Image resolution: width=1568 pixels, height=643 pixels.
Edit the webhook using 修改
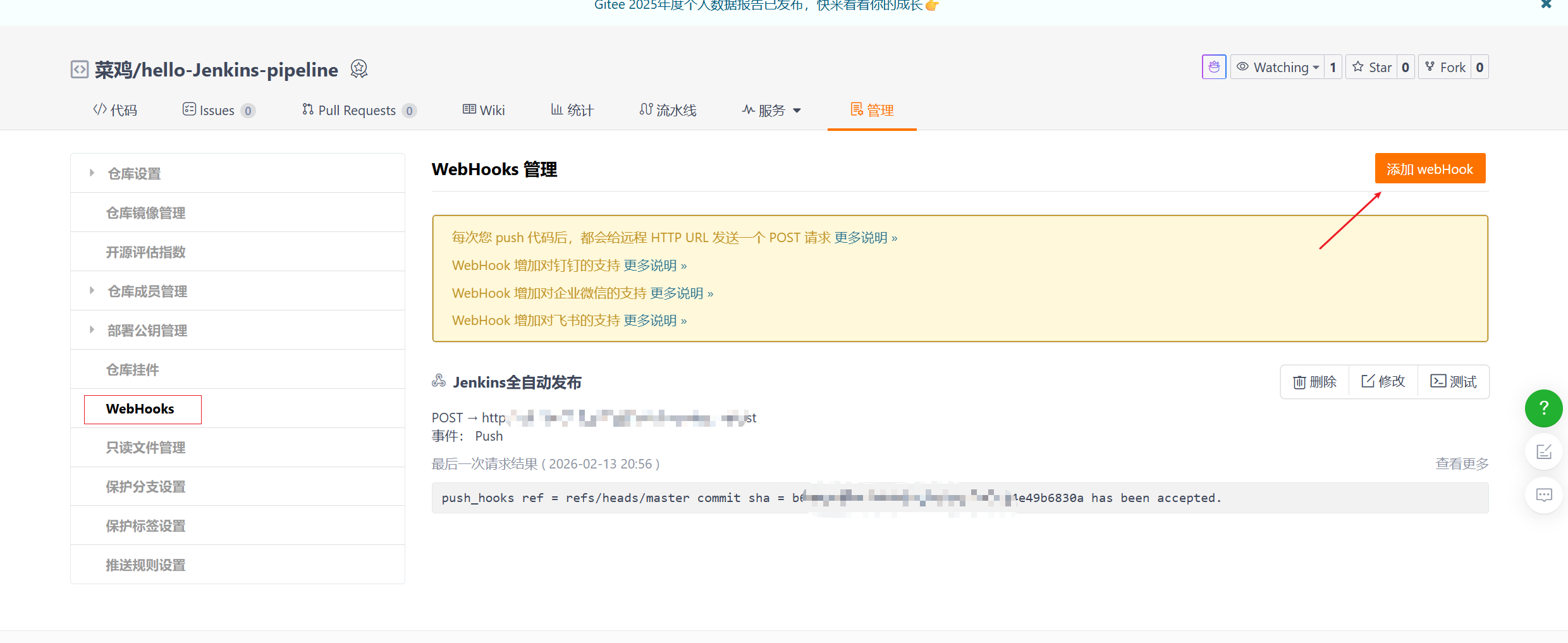(x=1383, y=382)
